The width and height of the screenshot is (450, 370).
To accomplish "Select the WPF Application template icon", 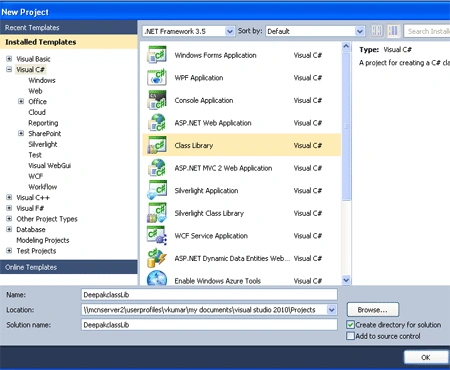I will (x=157, y=77).
